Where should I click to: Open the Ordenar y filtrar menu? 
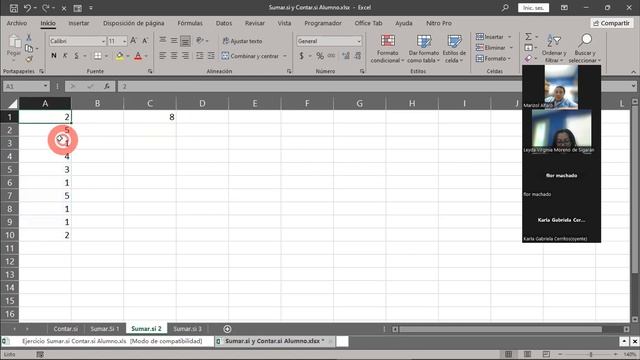point(554,49)
